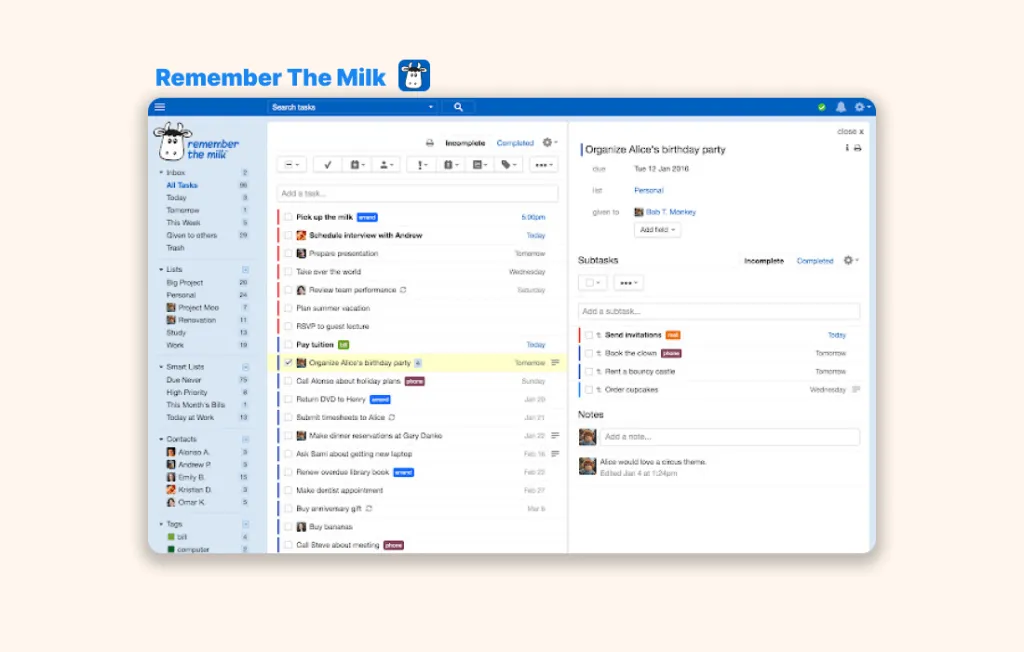
Task: Open the tag toolbar icon dropdown
Action: coord(508,165)
